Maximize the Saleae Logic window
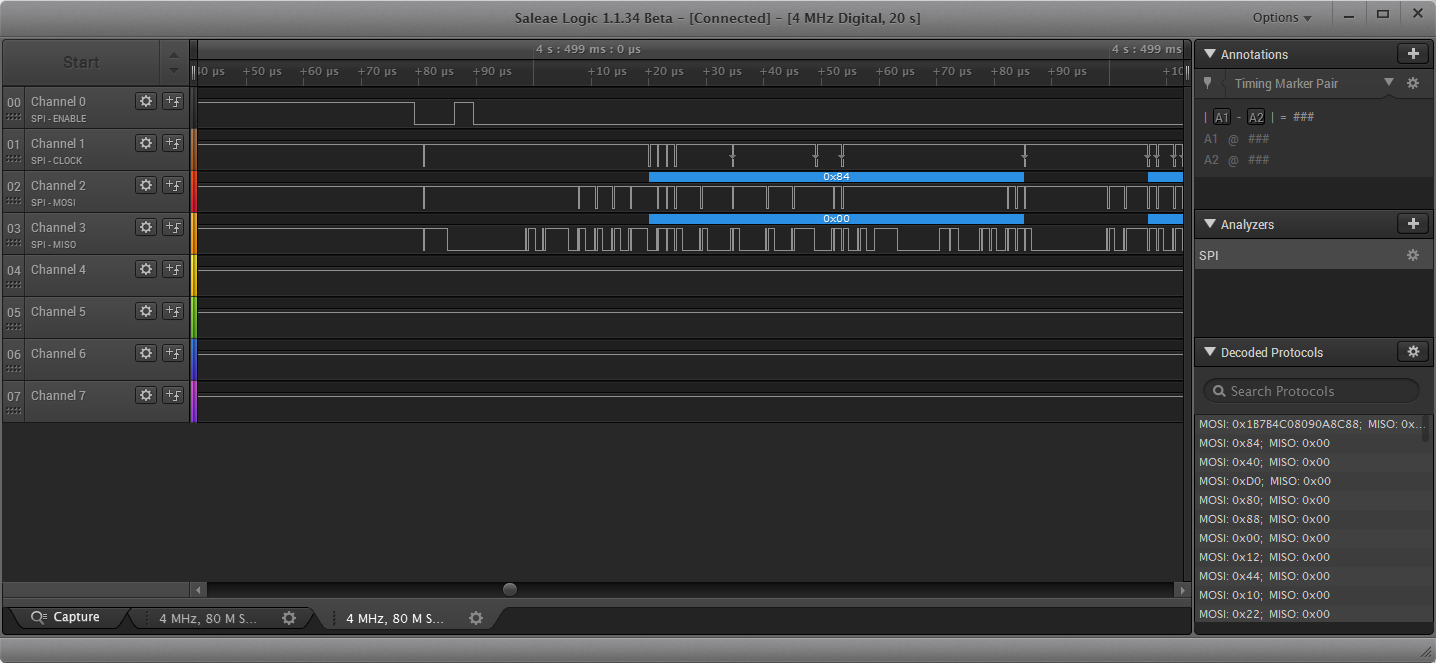Viewport: 1436px width, 663px height. click(x=1383, y=14)
